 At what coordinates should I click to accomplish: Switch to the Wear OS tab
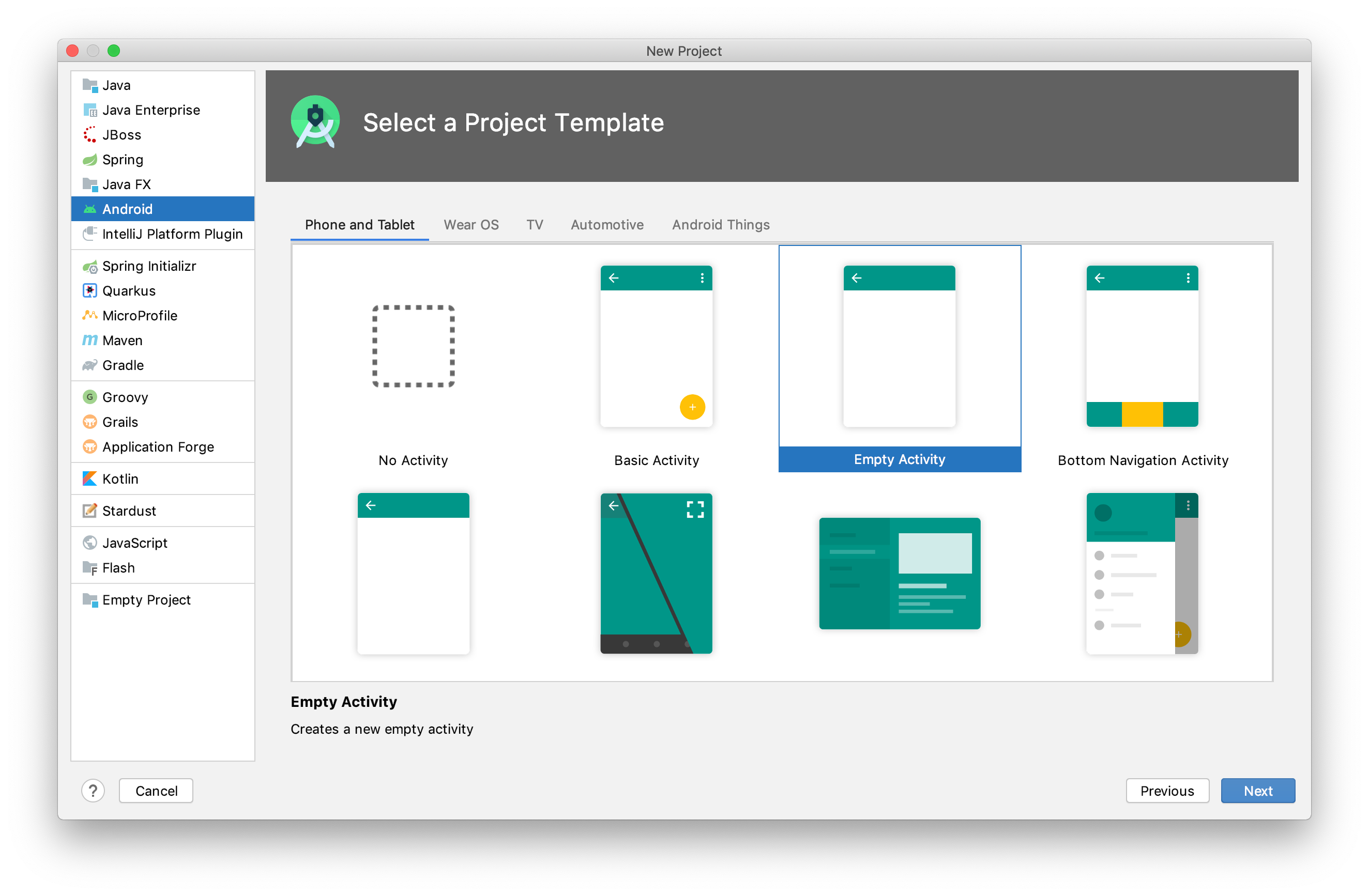[x=470, y=224]
